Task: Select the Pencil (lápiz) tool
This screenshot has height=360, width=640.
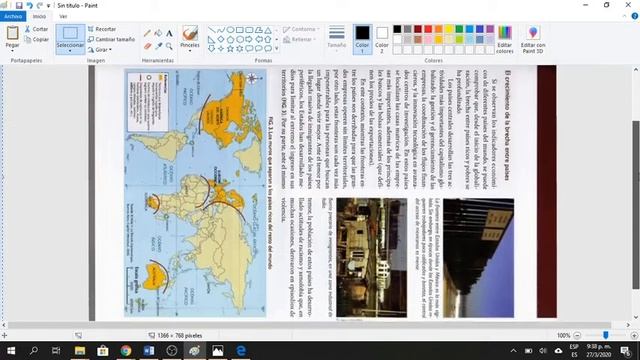Action: [147, 33]
